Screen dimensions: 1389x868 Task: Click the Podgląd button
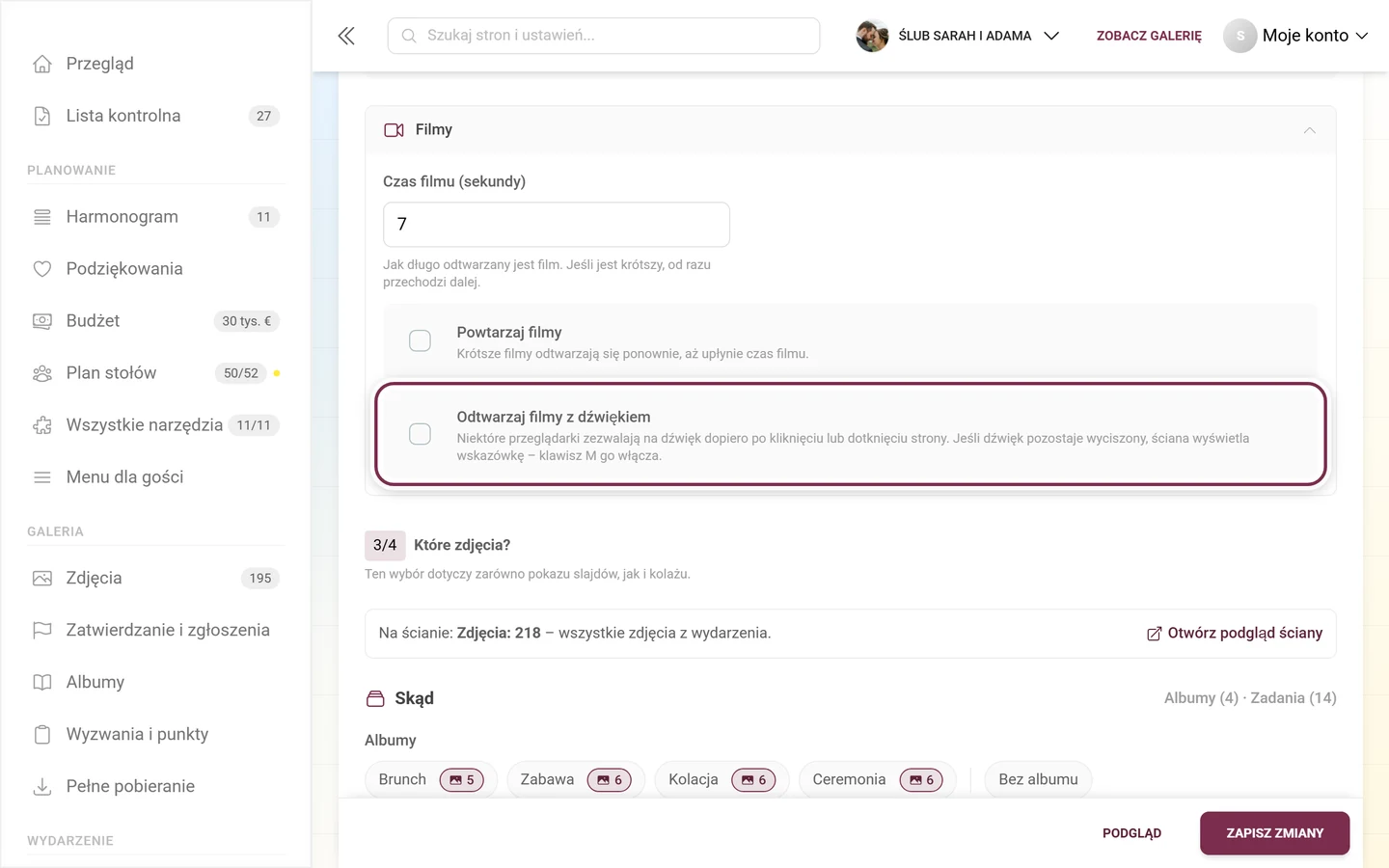click(x=1131, y=833)
